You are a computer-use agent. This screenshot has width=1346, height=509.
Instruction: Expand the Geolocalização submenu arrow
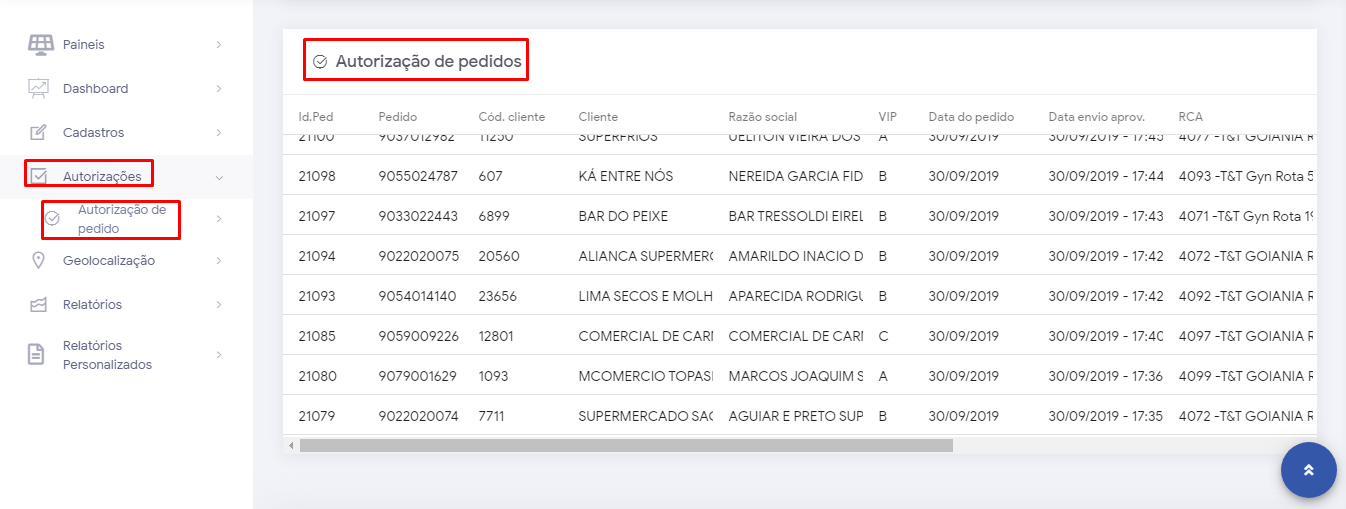coord(219,261)
